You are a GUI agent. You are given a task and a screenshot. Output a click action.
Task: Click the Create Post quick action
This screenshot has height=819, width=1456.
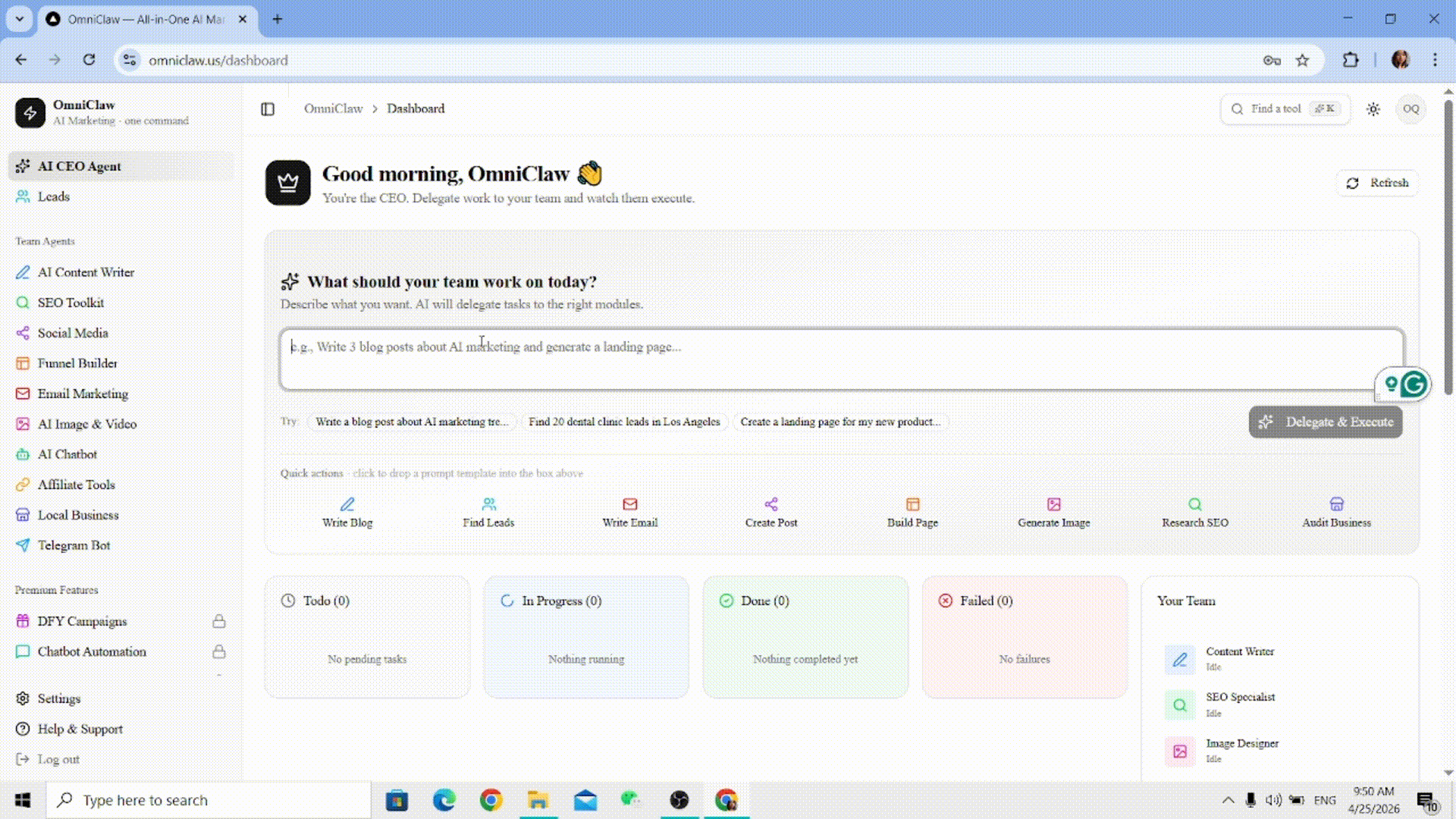(771, 513)
